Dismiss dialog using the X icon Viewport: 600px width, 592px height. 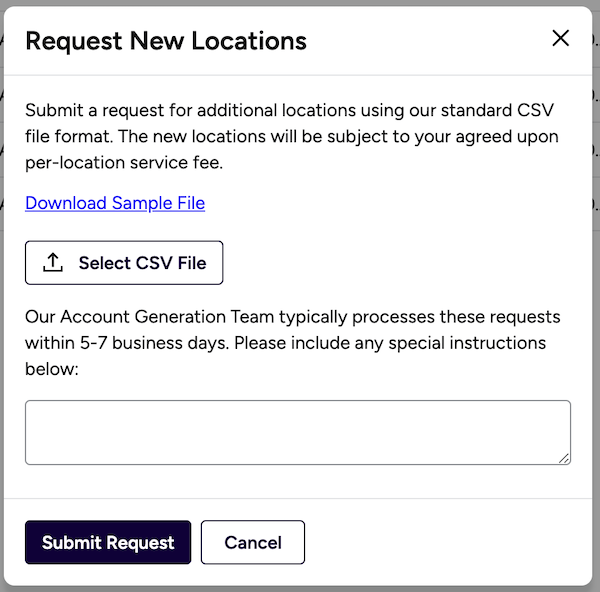point(561,38)
